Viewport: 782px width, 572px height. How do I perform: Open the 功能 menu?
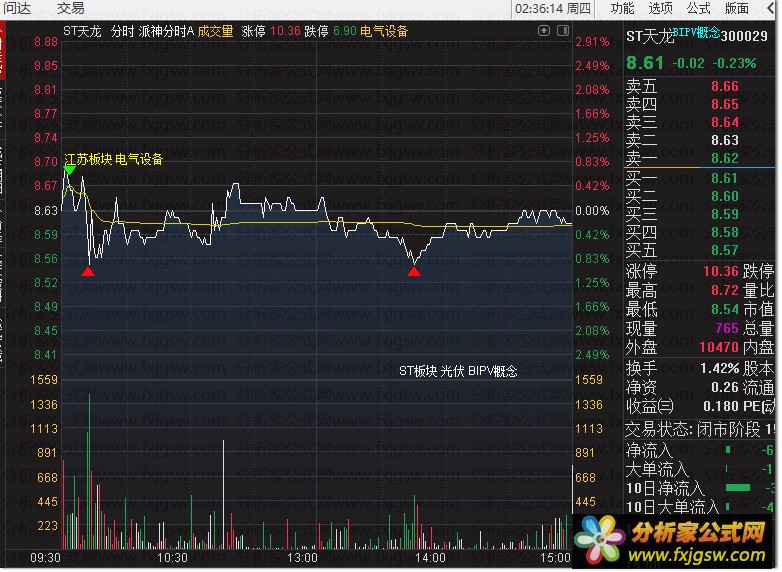(623, 8)
